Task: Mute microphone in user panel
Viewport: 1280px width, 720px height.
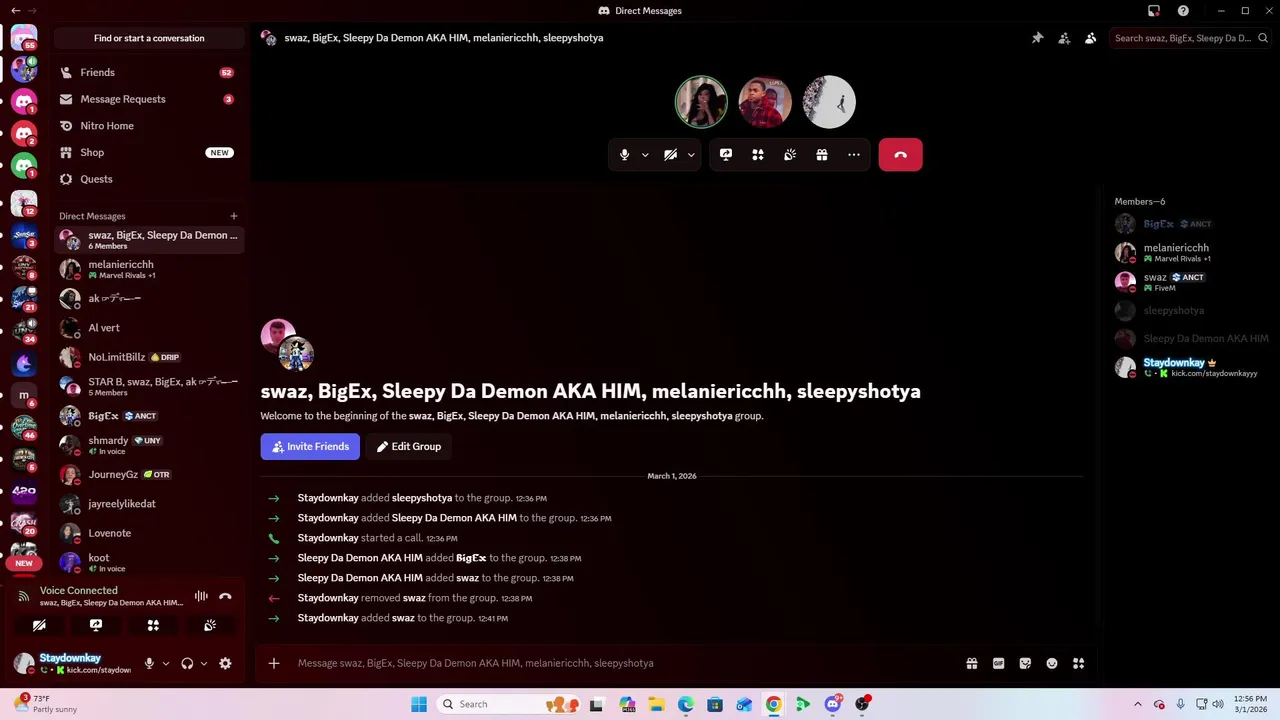Action: (149, 663)
